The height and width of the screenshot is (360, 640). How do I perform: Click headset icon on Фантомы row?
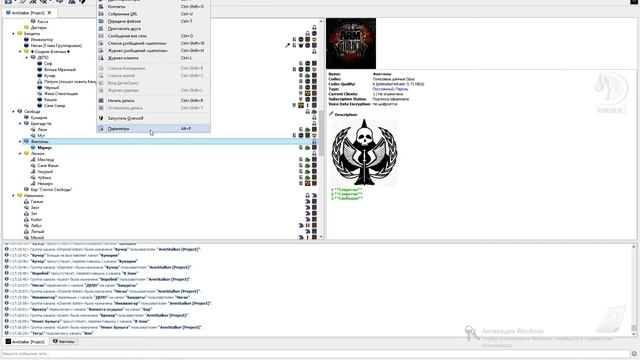coord(314,141)
